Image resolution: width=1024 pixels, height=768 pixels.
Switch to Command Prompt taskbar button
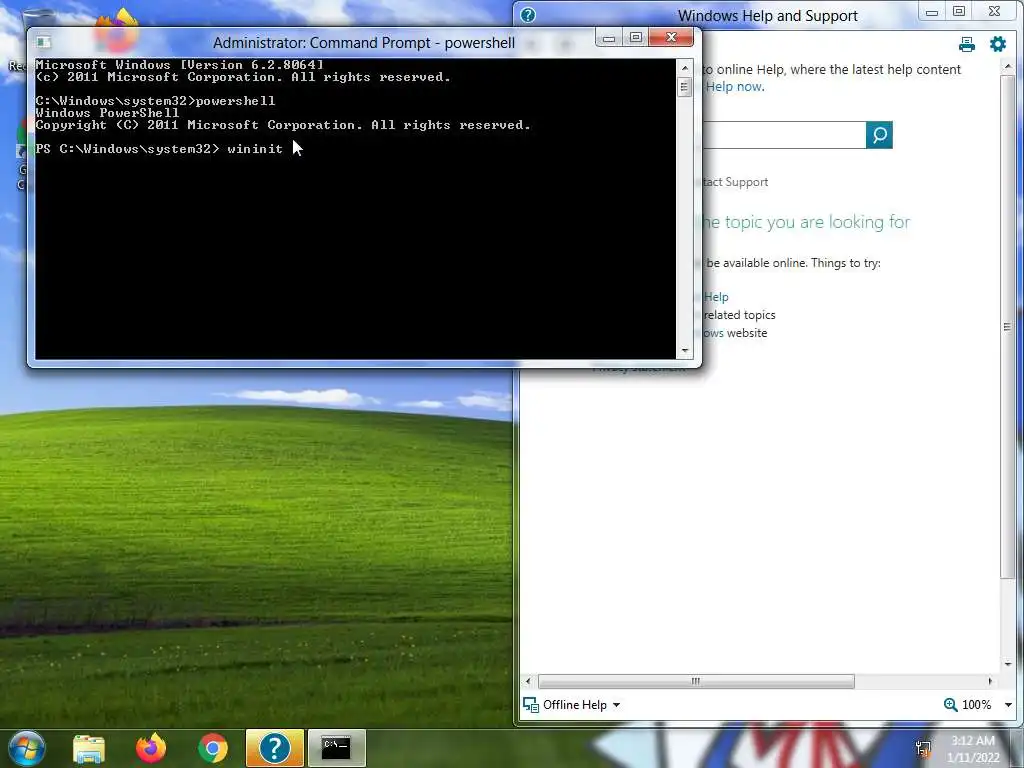[x=336, y=748]
